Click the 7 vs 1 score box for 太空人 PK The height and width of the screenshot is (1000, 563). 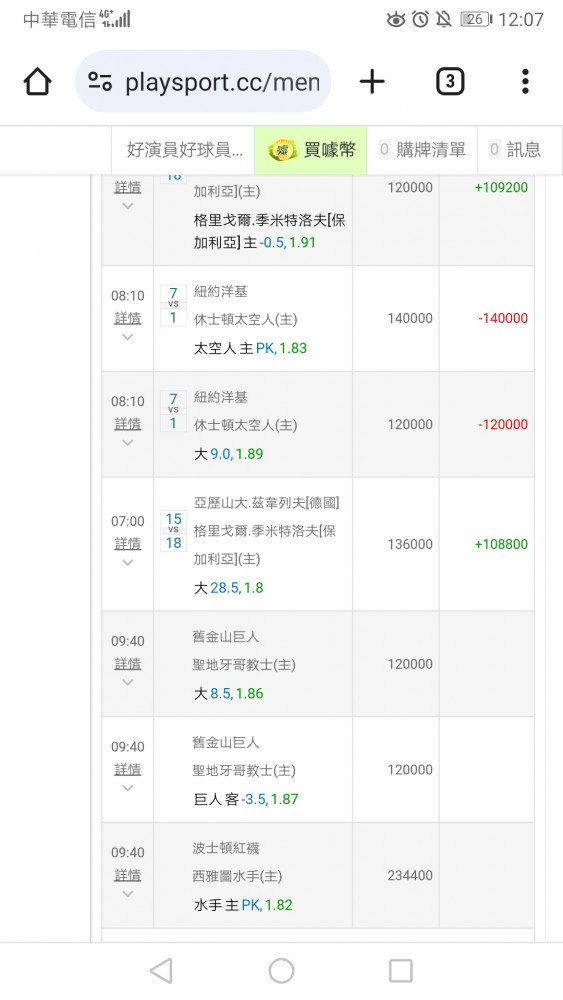point(173,305)
